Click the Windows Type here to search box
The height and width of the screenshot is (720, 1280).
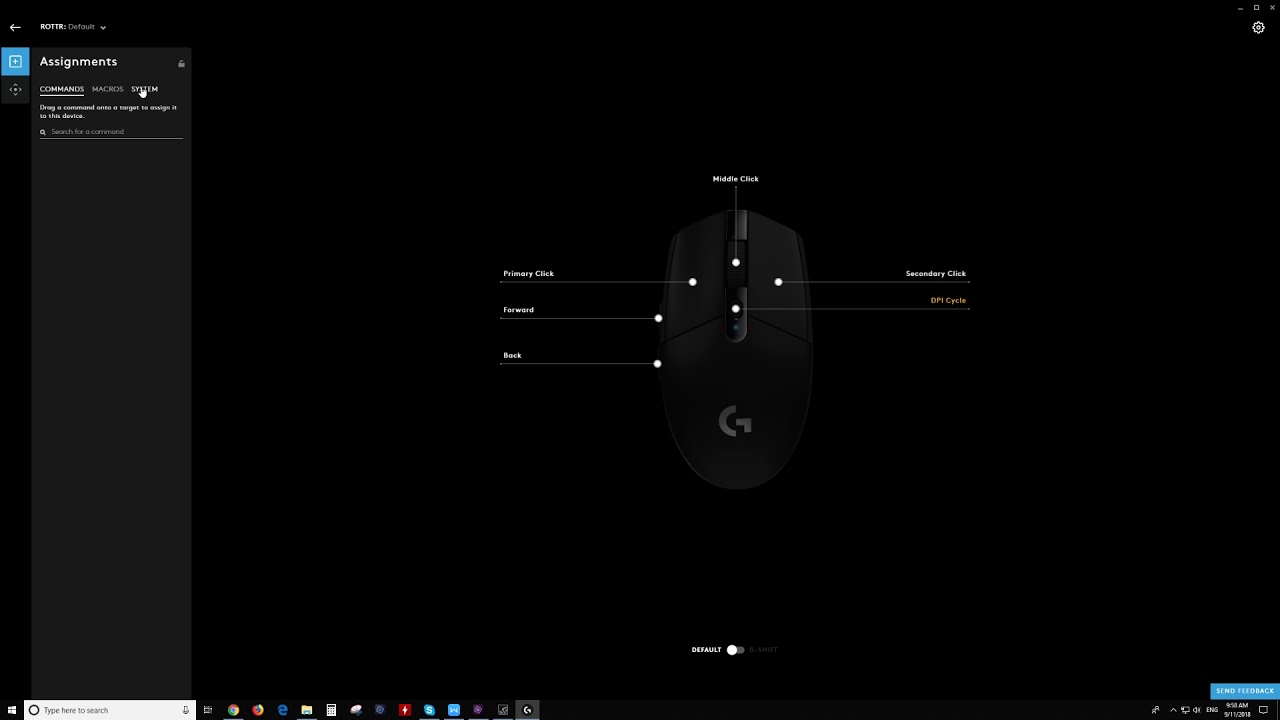coord(108,710)
